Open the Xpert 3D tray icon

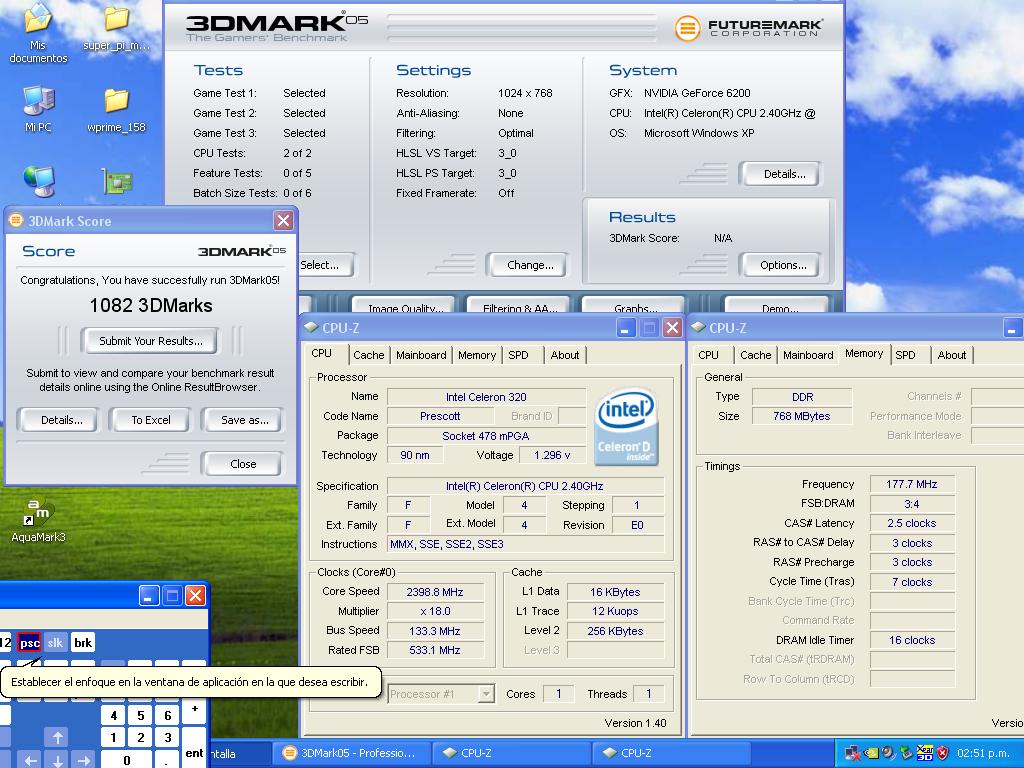click(924, 753)
